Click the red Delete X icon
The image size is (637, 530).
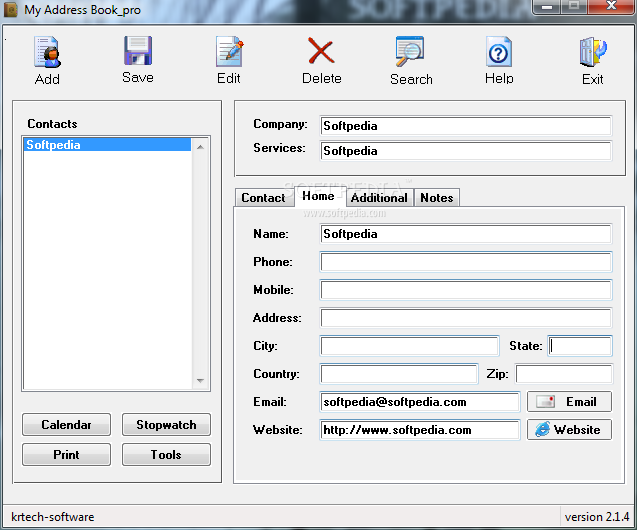click(x=321, y=51)
